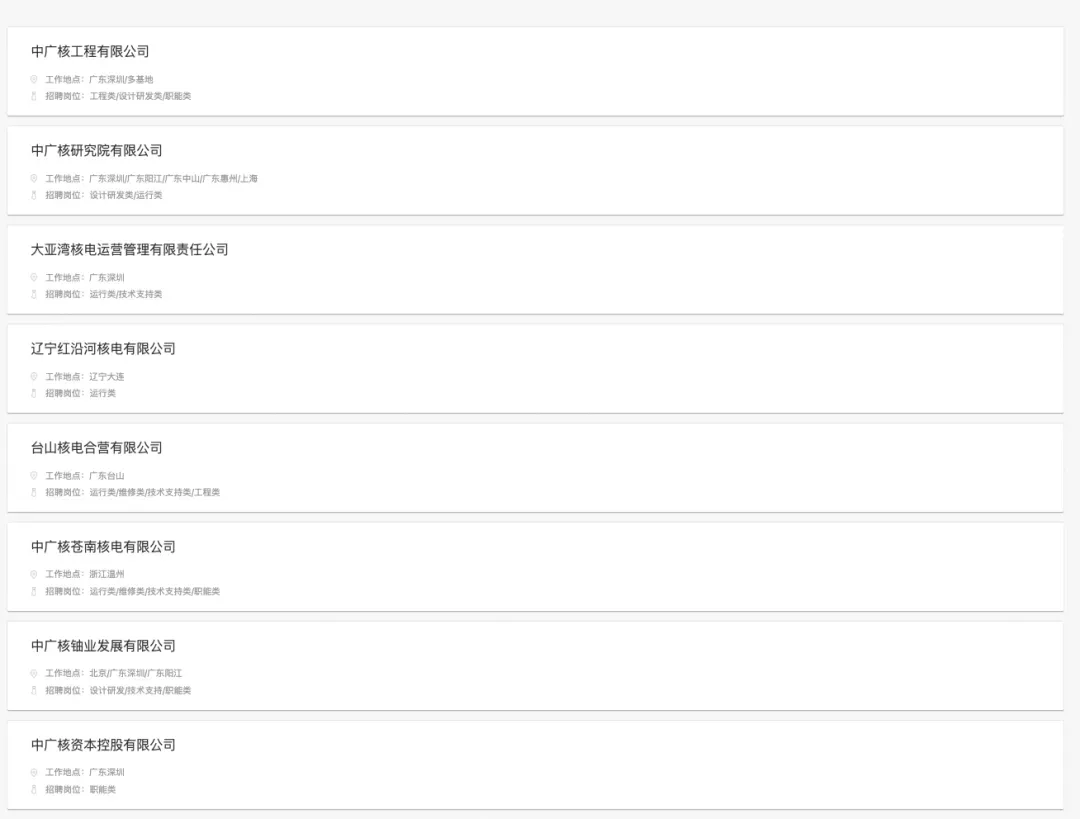Select the 大亚湾核电运营管理有限责任公司 title
Image resolution: width=1080 pixels, height=819 pixels.
pos(129,249)
